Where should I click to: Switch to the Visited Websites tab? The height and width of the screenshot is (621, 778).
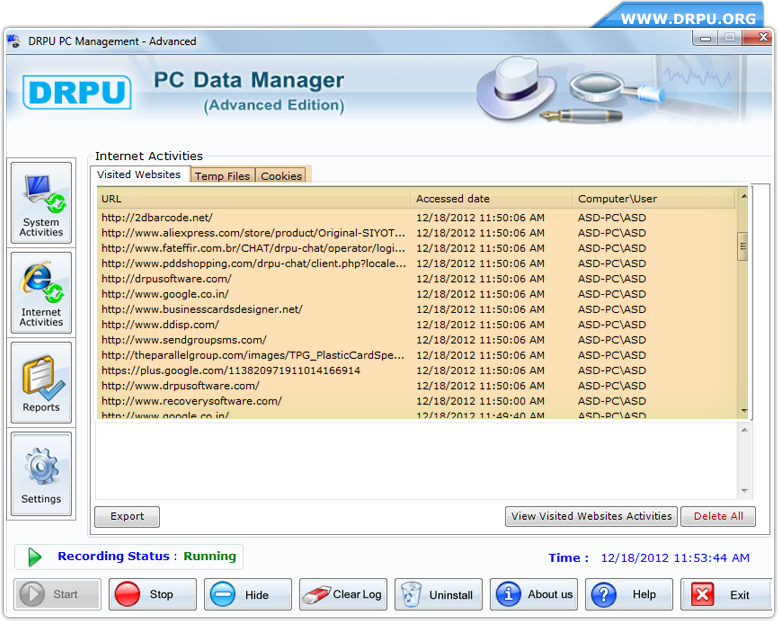point(139,175)
